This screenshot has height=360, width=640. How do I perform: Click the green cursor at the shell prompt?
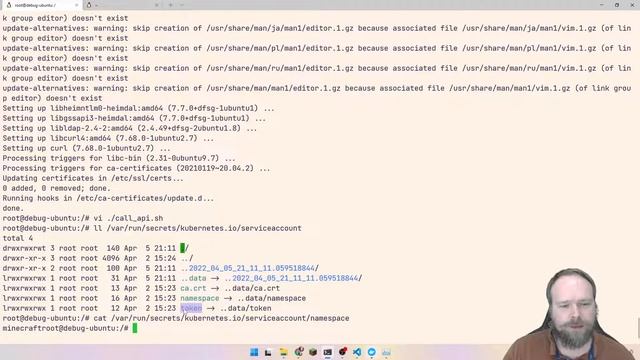[x=135, y=328]
